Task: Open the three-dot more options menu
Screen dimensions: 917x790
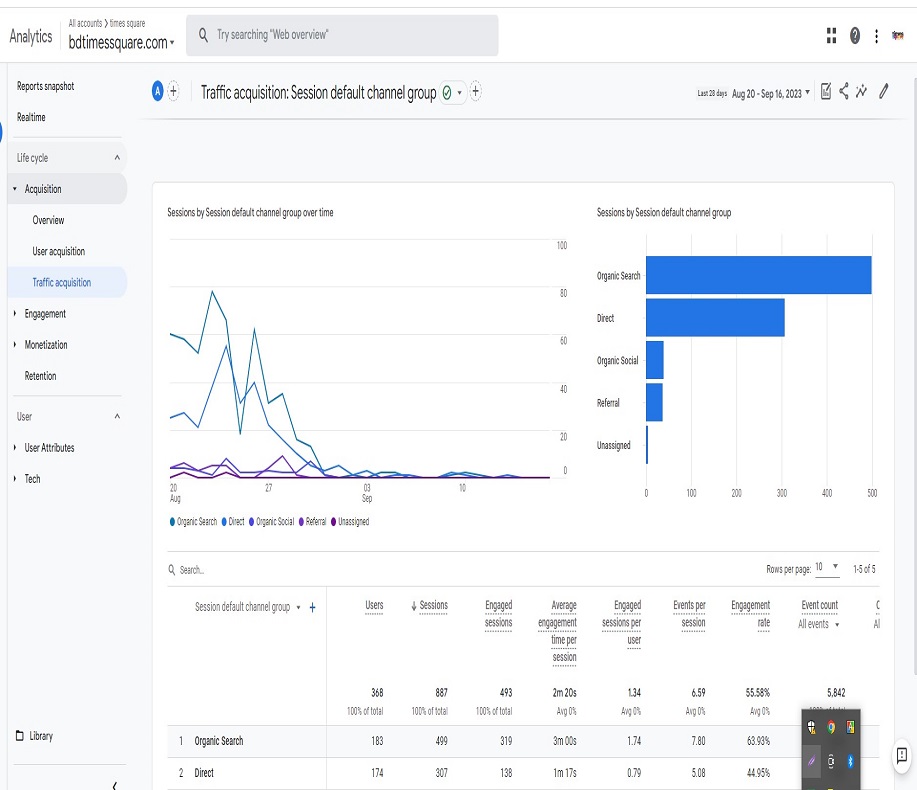Action: click(x=876, y=36)
